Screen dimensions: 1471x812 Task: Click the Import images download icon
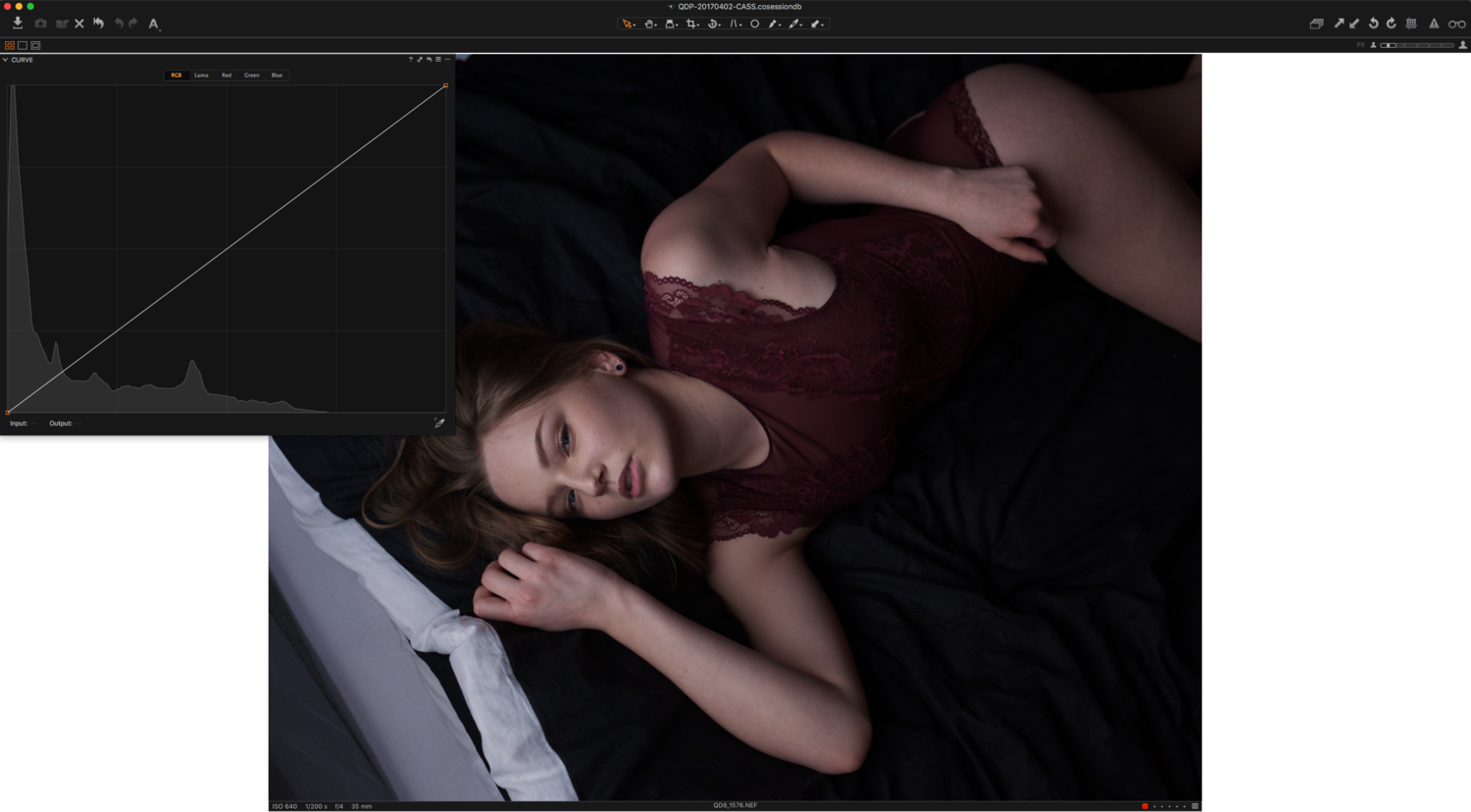(18, 23)
